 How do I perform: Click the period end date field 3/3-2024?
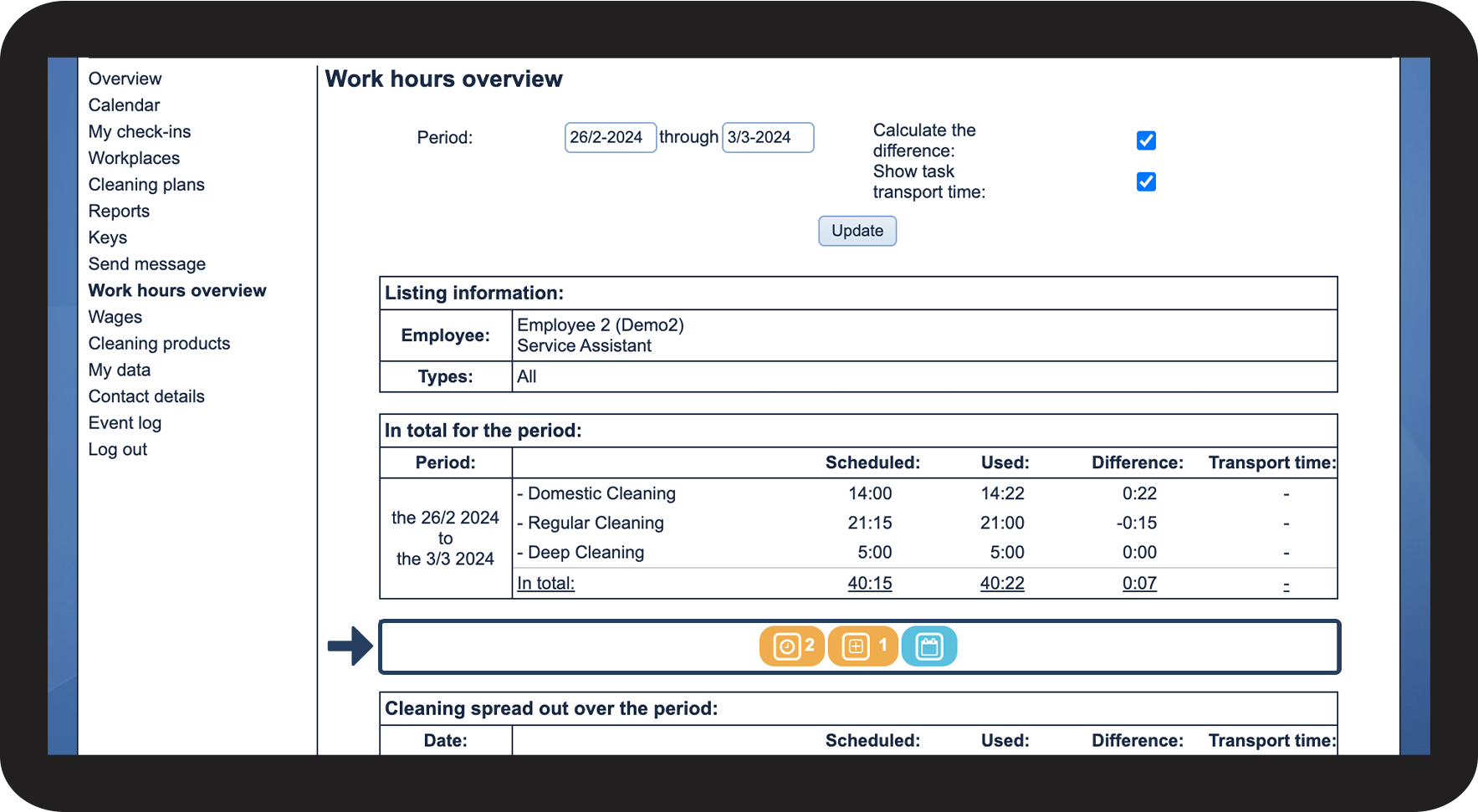click(x=767, y=137)
